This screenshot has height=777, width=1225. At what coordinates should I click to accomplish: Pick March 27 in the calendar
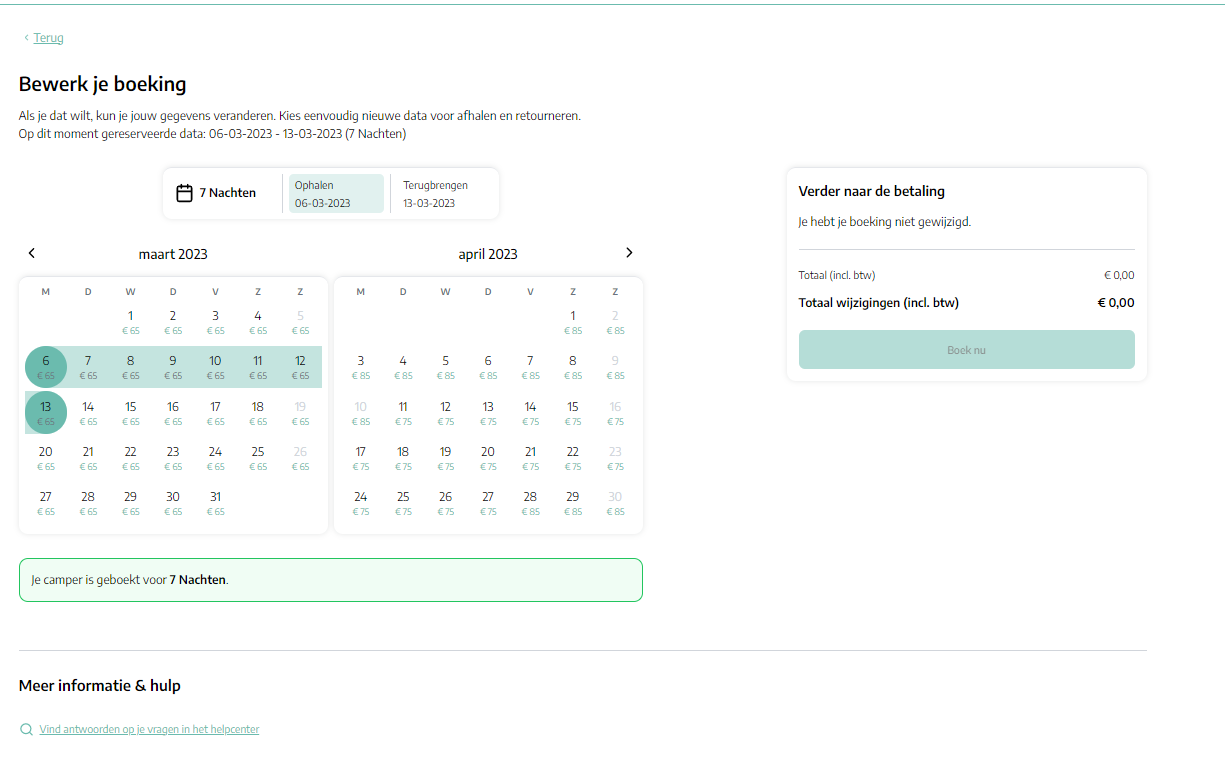pos(46,503)
